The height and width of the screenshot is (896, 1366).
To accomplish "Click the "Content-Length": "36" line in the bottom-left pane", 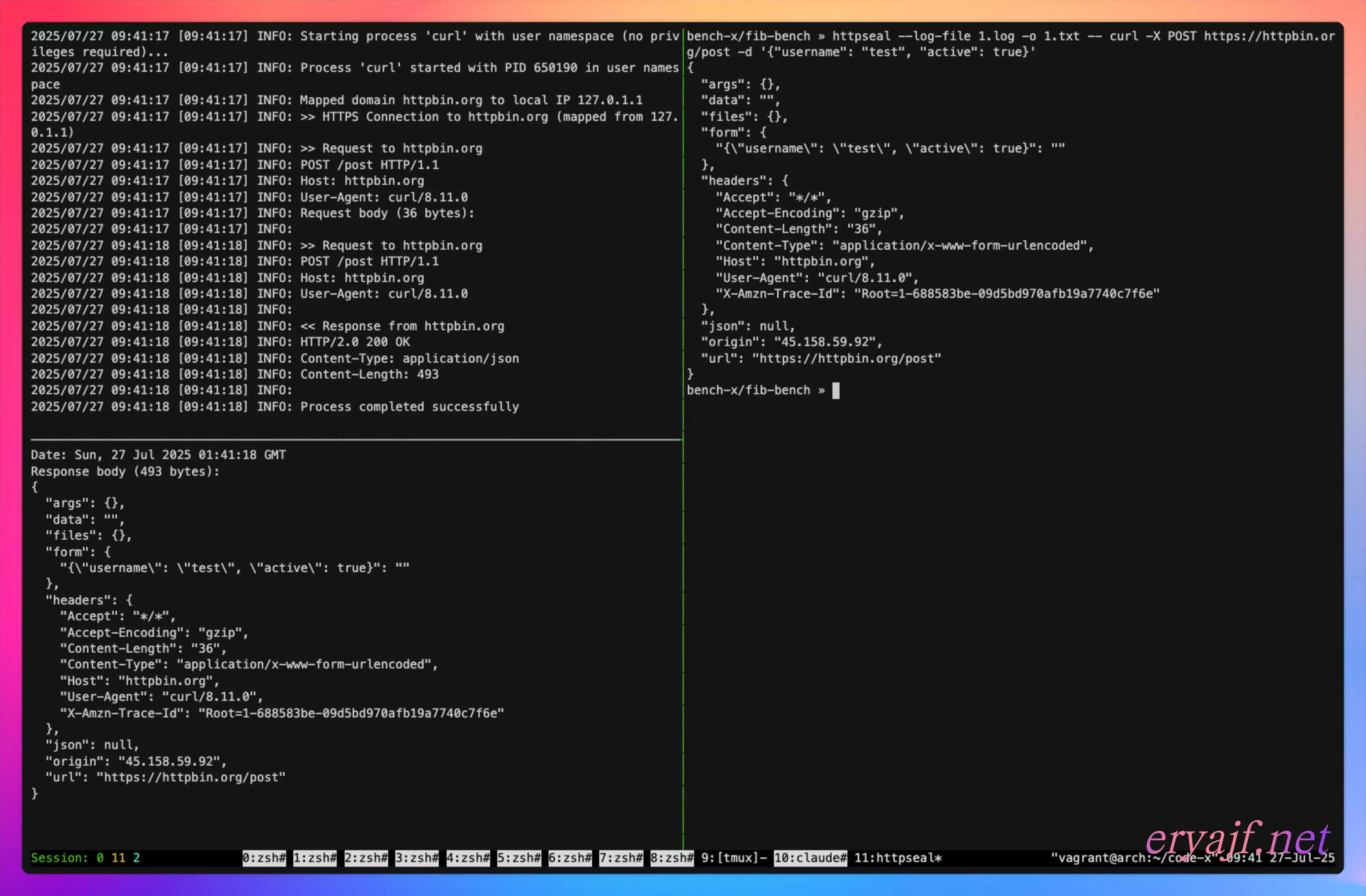I will [143, 649].
